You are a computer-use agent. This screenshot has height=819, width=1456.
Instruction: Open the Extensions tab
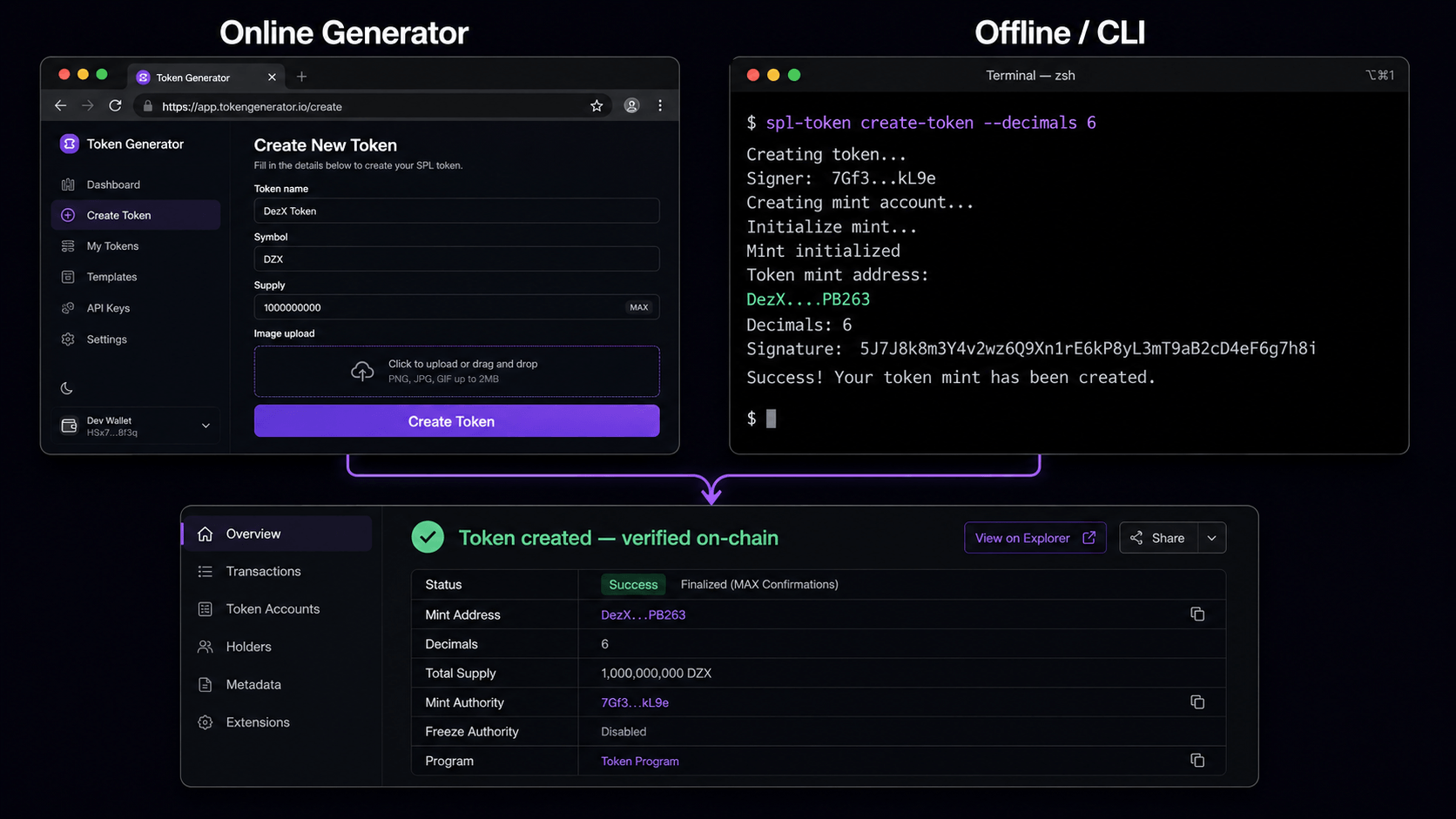pyautogui.click(x=277, y=722)
